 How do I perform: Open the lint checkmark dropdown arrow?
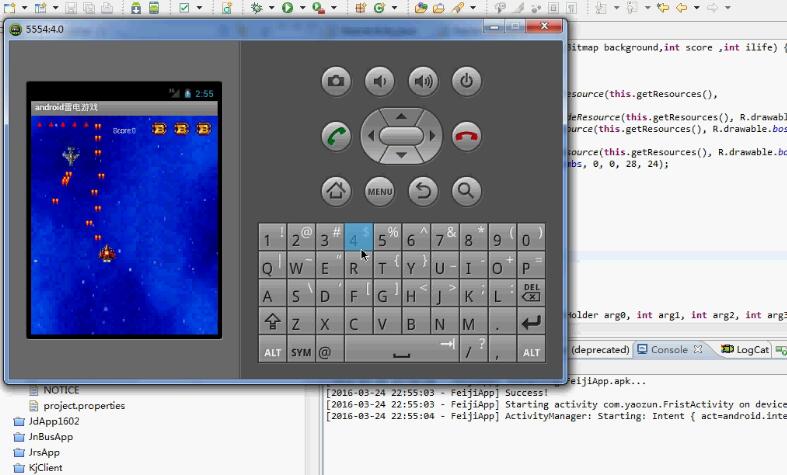point(199,8)
